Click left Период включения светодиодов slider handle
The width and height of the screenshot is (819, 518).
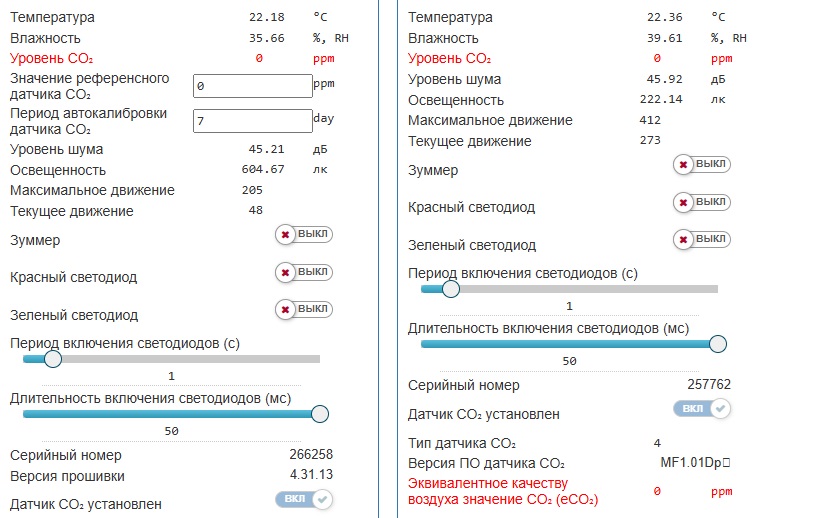(x=53, y=359)
